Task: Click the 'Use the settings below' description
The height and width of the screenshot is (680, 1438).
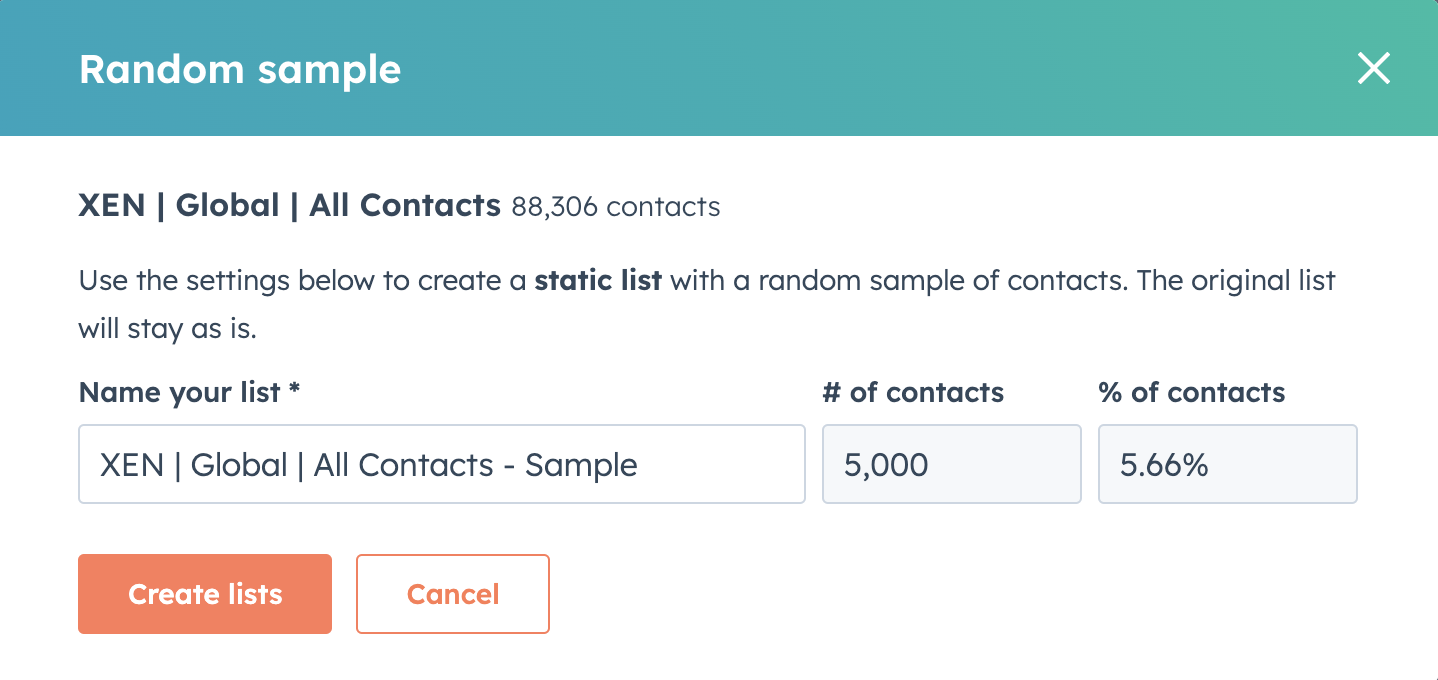Action: pos(300,280)
